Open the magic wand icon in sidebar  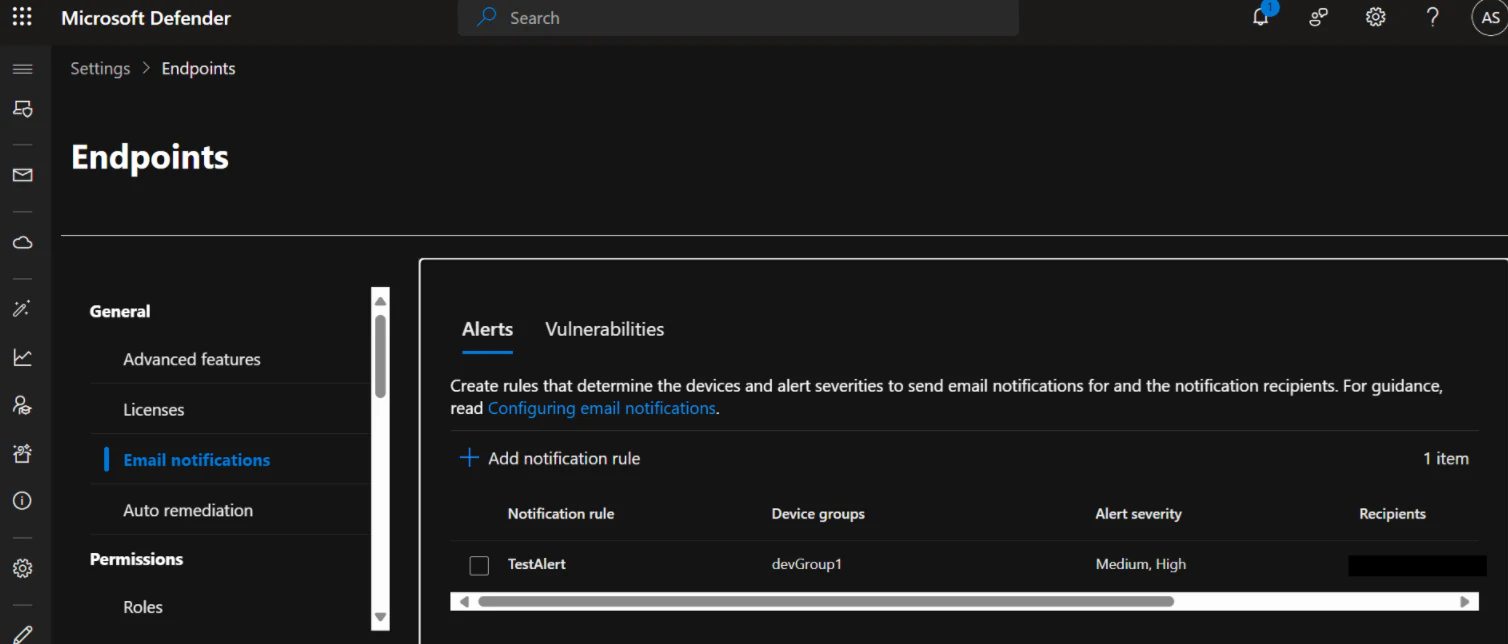coord(22,309)
